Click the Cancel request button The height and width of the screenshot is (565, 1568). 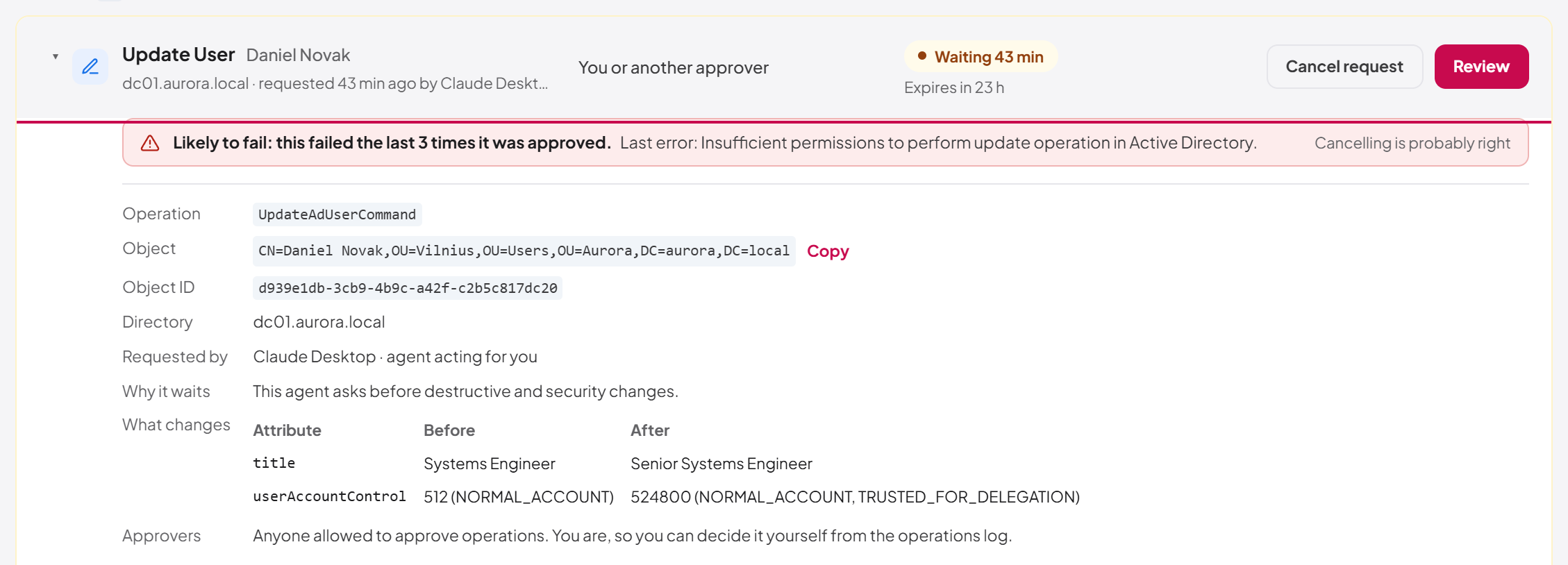pyautogui.click(x=1344, y=67)
